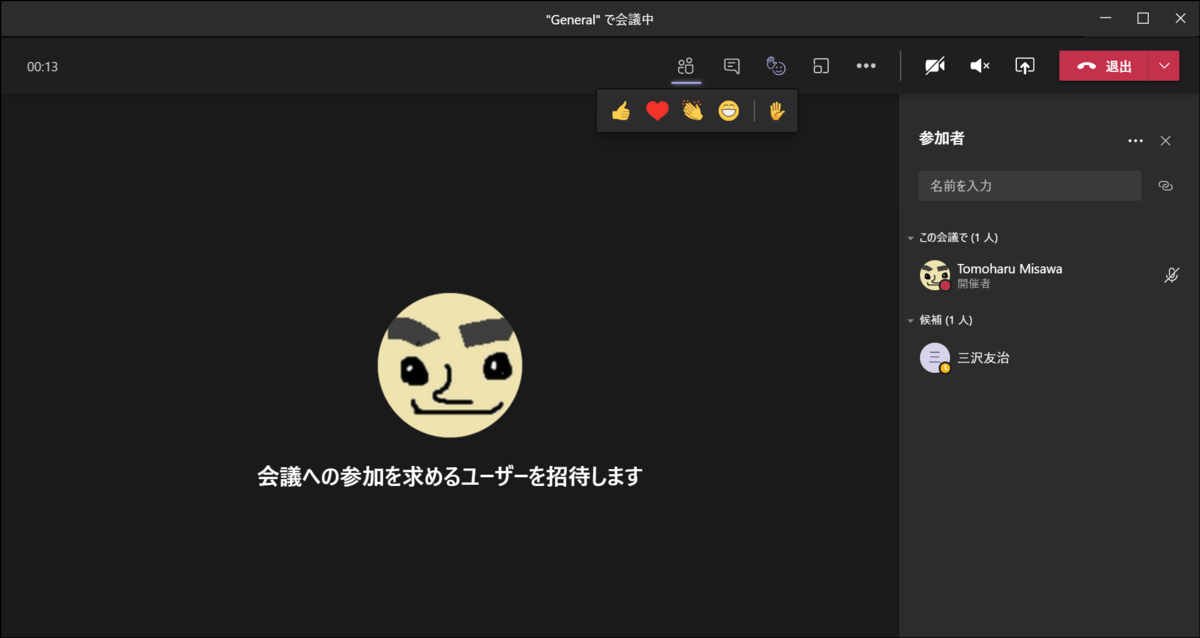Screen dimensions: 1200x638
Task: Raise hand with hand icon
Action: coord(777,111)
